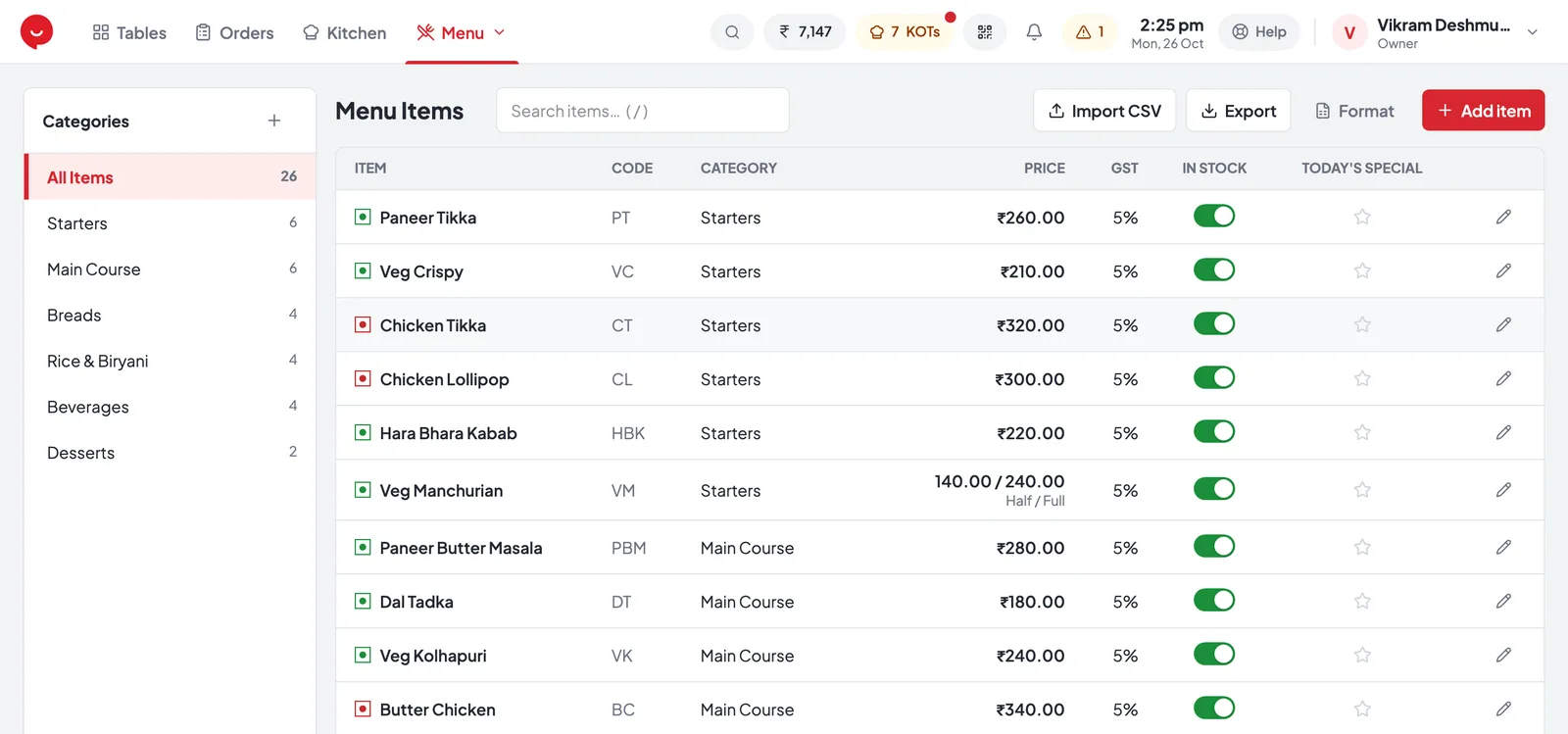The image size is (1568, 734).
Task: Edit the Chicken Lollipop item
Action: pyautogui.click(x=1503, y=378)
